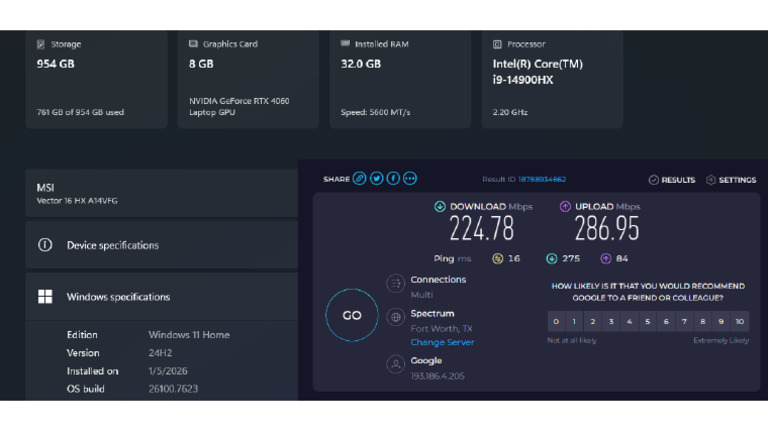Click the Spectrum server globe icon
This screenshot has width=768, height=431.
pos(395,317)
